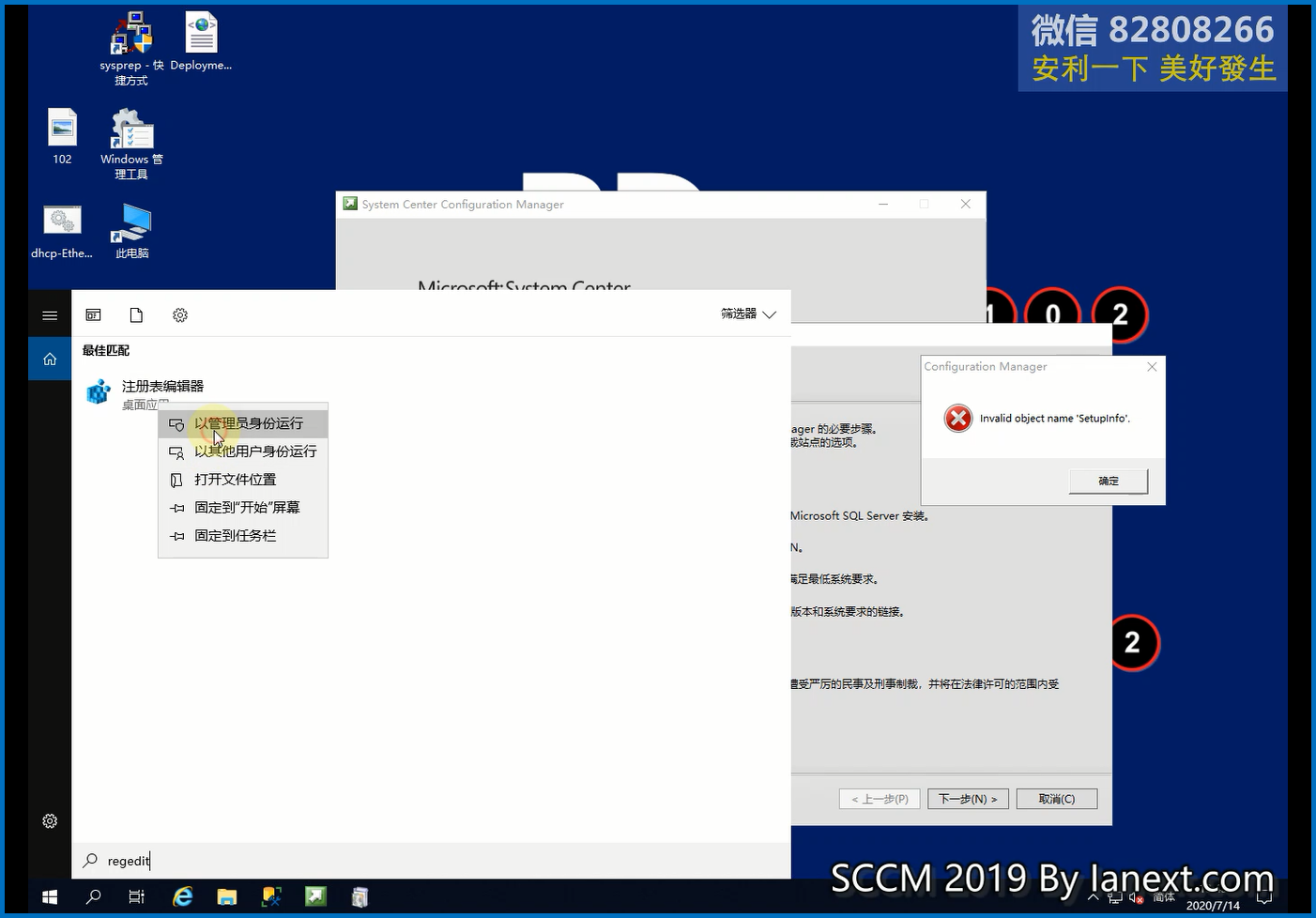The height and width of the screenshot is (918, 1316).
Task: Open taskbar search magnifier
Action: (x=93, y=897)
